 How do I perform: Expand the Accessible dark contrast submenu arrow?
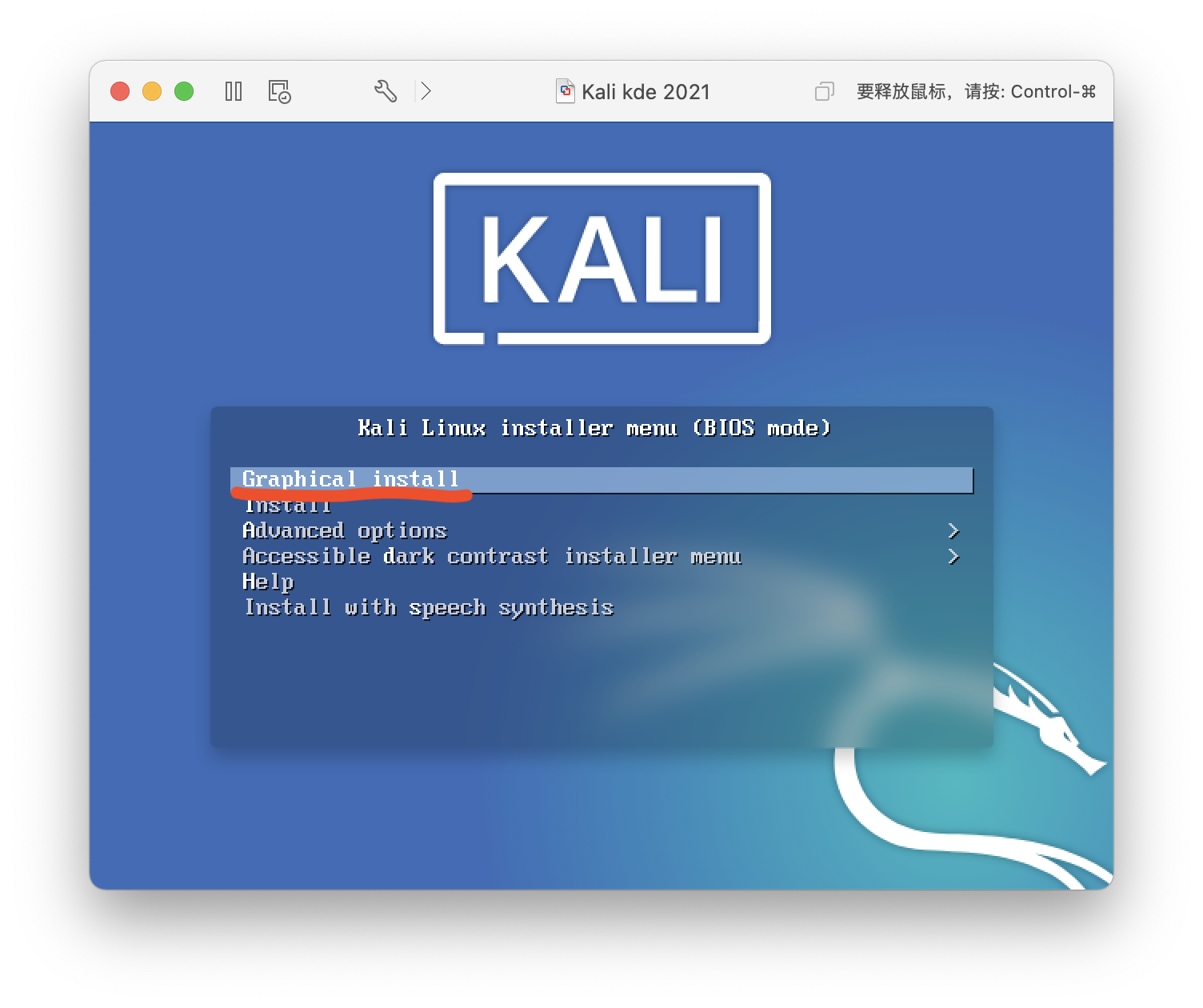point(953,556)
